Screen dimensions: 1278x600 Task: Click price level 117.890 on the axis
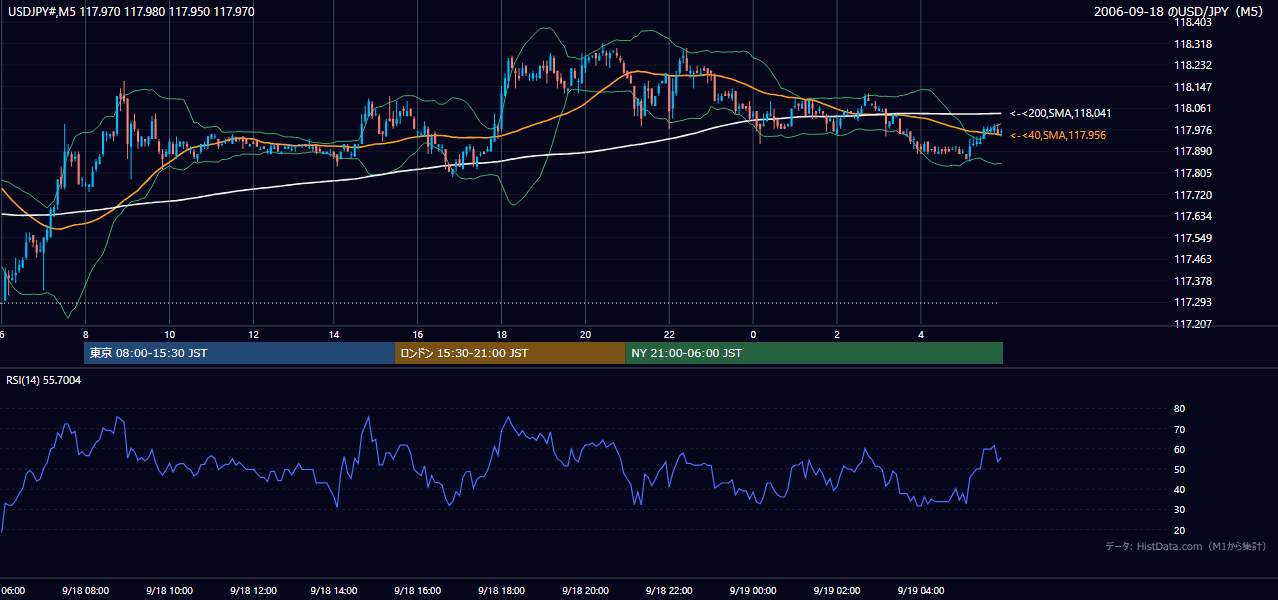(x=1192, y=151)
